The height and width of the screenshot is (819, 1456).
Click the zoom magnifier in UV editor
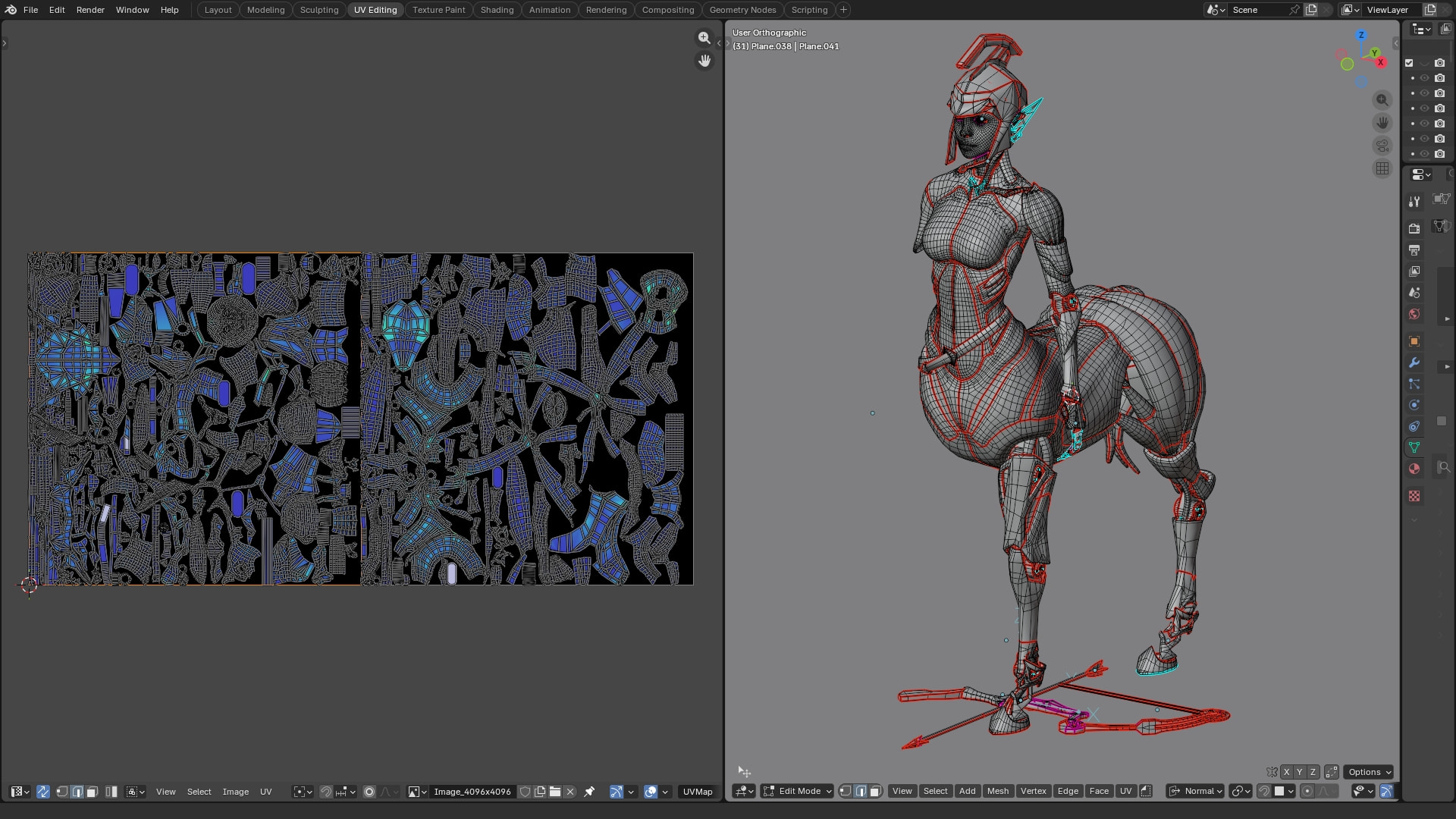click(x=704, y=38)
